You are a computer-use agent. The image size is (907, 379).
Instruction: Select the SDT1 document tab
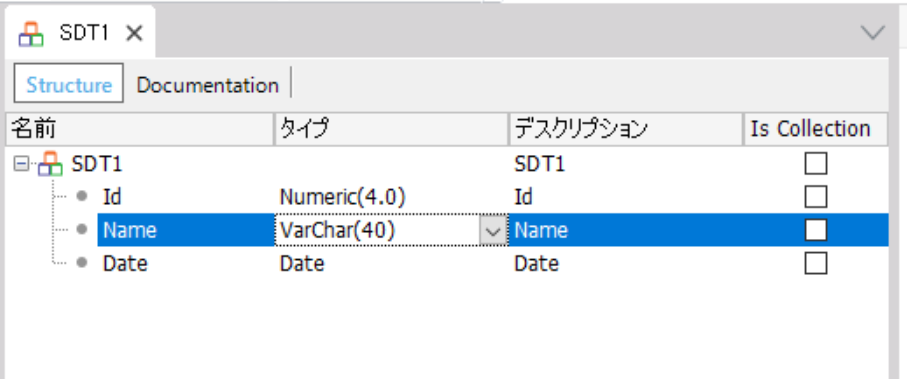(80, 33)
